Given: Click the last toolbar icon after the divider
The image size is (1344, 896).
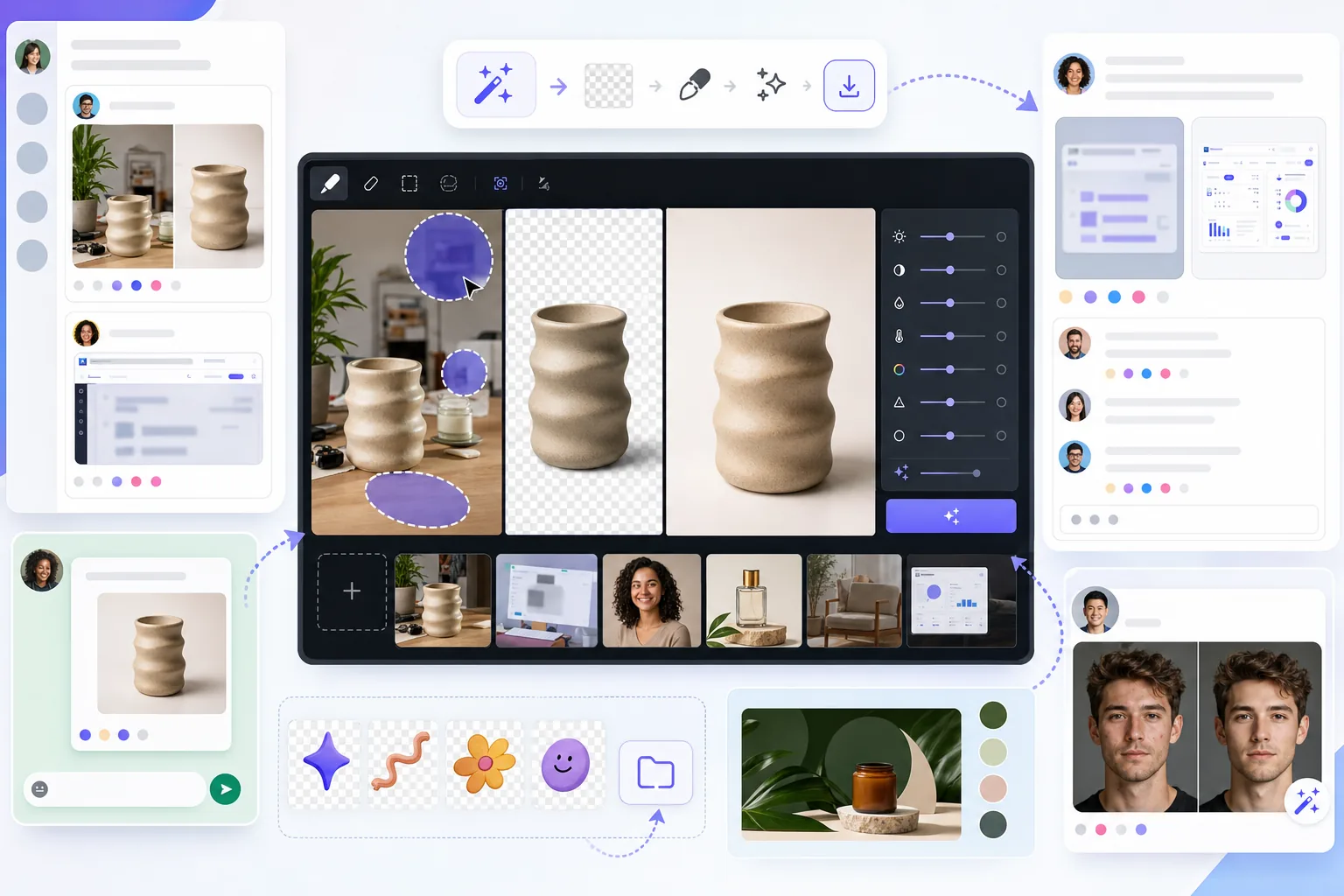Looking at the screenshot, I should point(543,184).
